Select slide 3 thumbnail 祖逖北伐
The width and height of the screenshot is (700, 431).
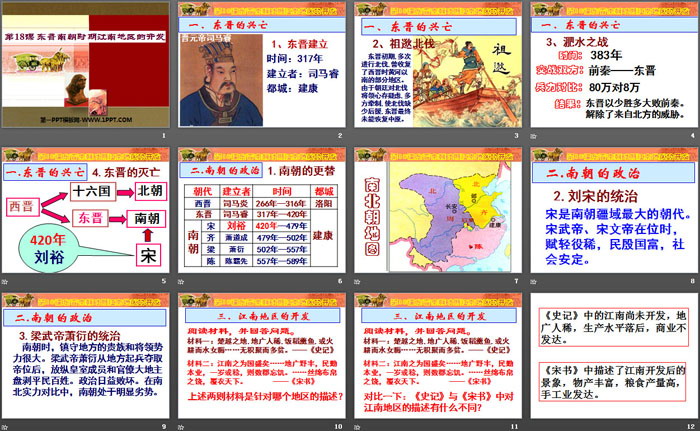click(438, 65)
